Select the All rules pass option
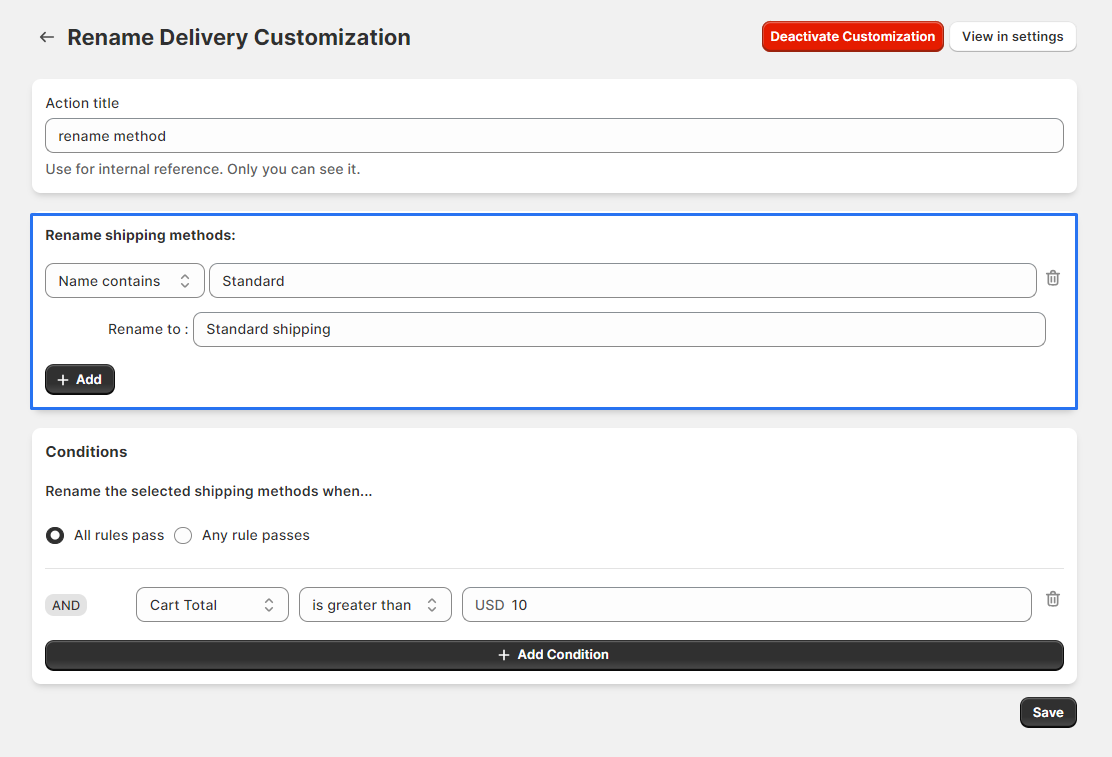 (55, 535)
